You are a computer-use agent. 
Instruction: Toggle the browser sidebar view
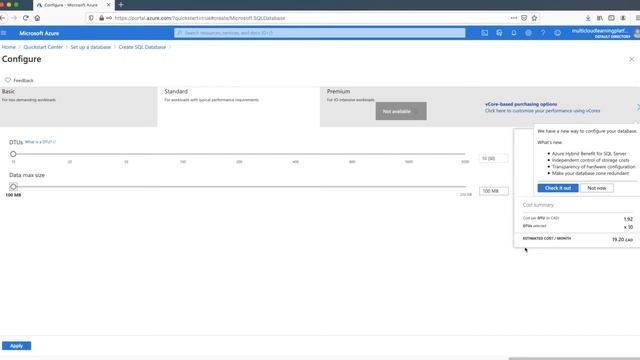(x=611, y=18)
